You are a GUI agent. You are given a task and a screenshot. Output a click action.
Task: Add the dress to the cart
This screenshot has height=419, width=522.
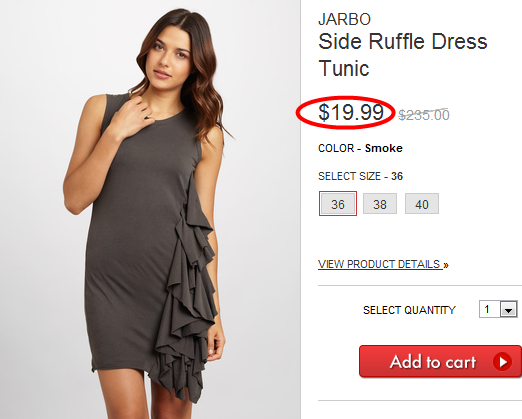(440, 361)
